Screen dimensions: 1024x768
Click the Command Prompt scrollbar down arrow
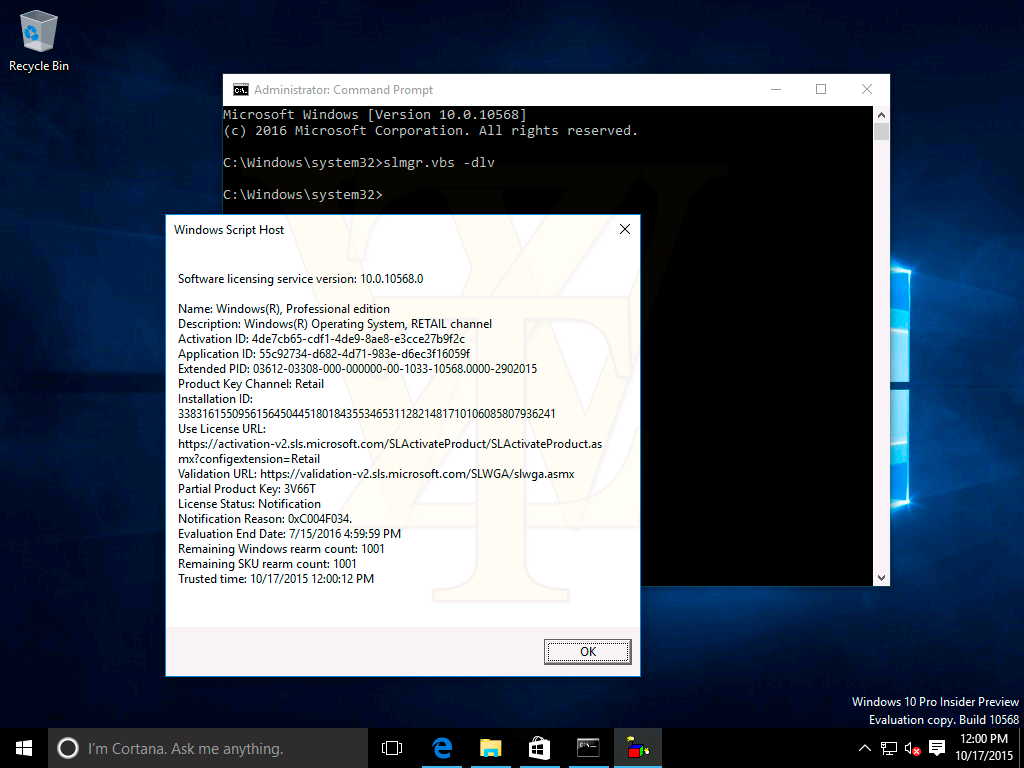point(881,577)
